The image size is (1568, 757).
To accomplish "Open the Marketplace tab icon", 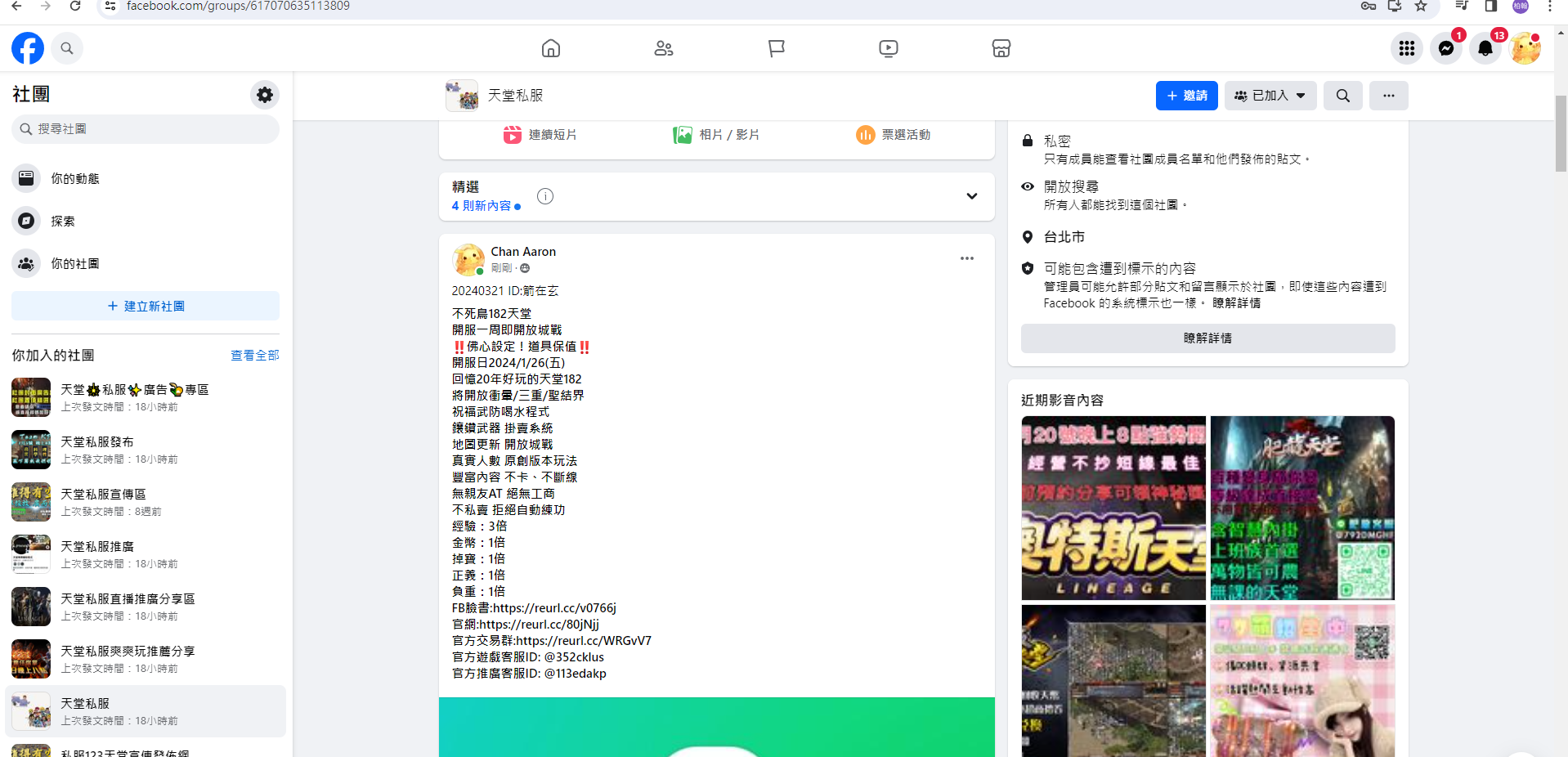I will pyautogui.click(x=1001, y=48).
